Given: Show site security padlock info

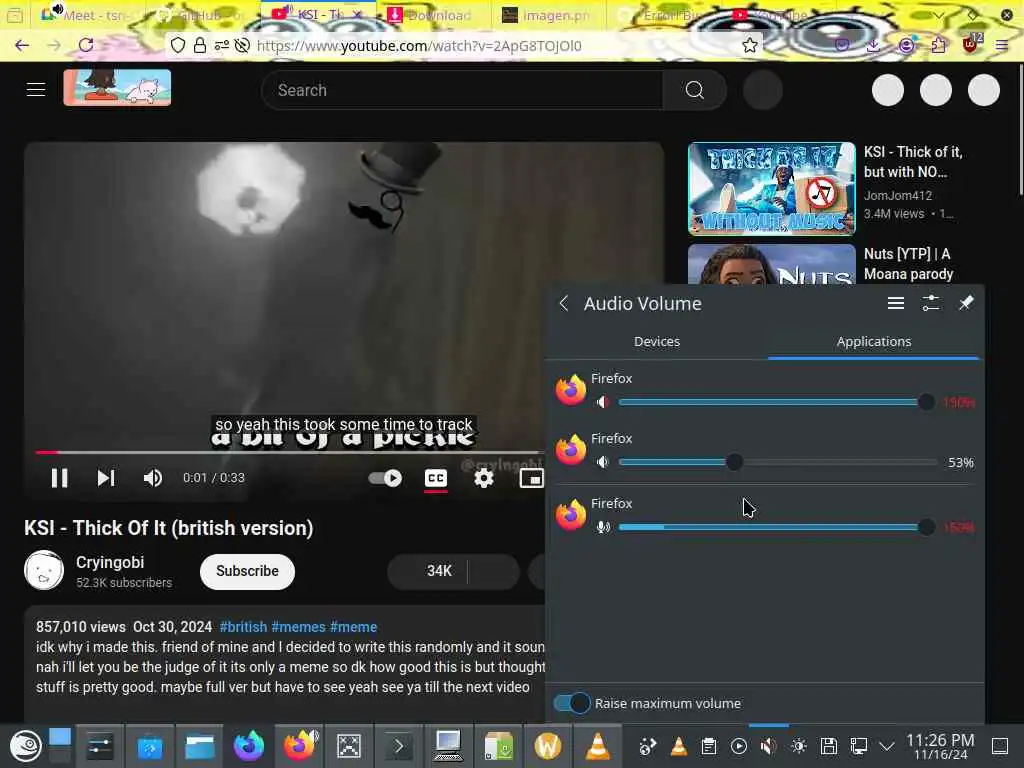Looking at the screenshot, I should tap(200, 45).
